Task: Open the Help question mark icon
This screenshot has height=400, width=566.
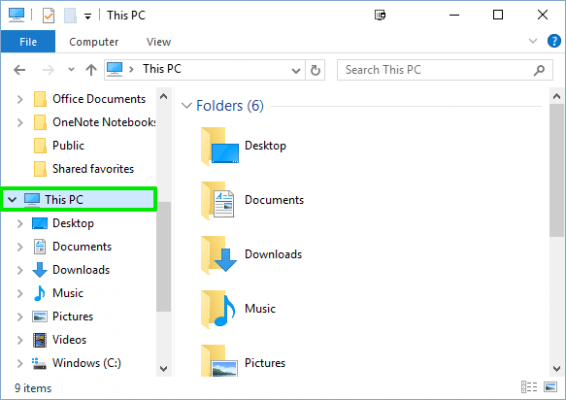Action: pos(554,41)
